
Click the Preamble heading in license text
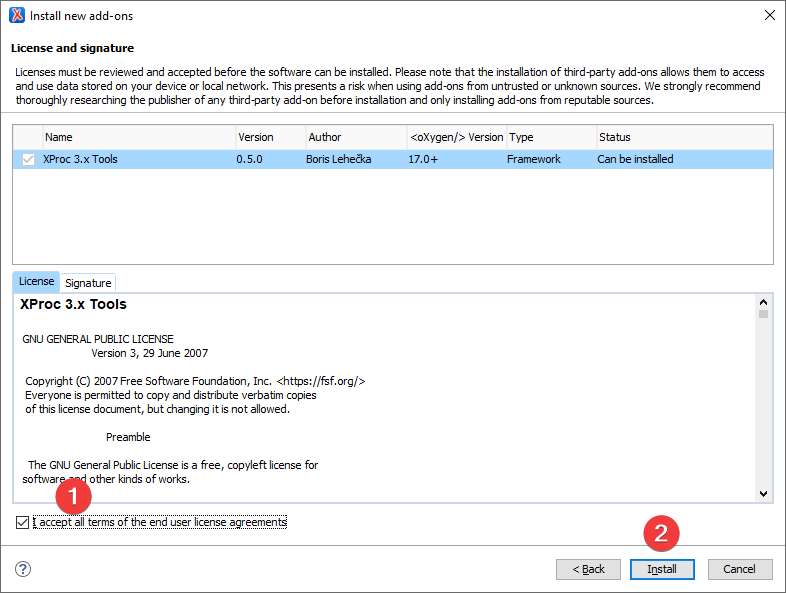click(128, 437)
